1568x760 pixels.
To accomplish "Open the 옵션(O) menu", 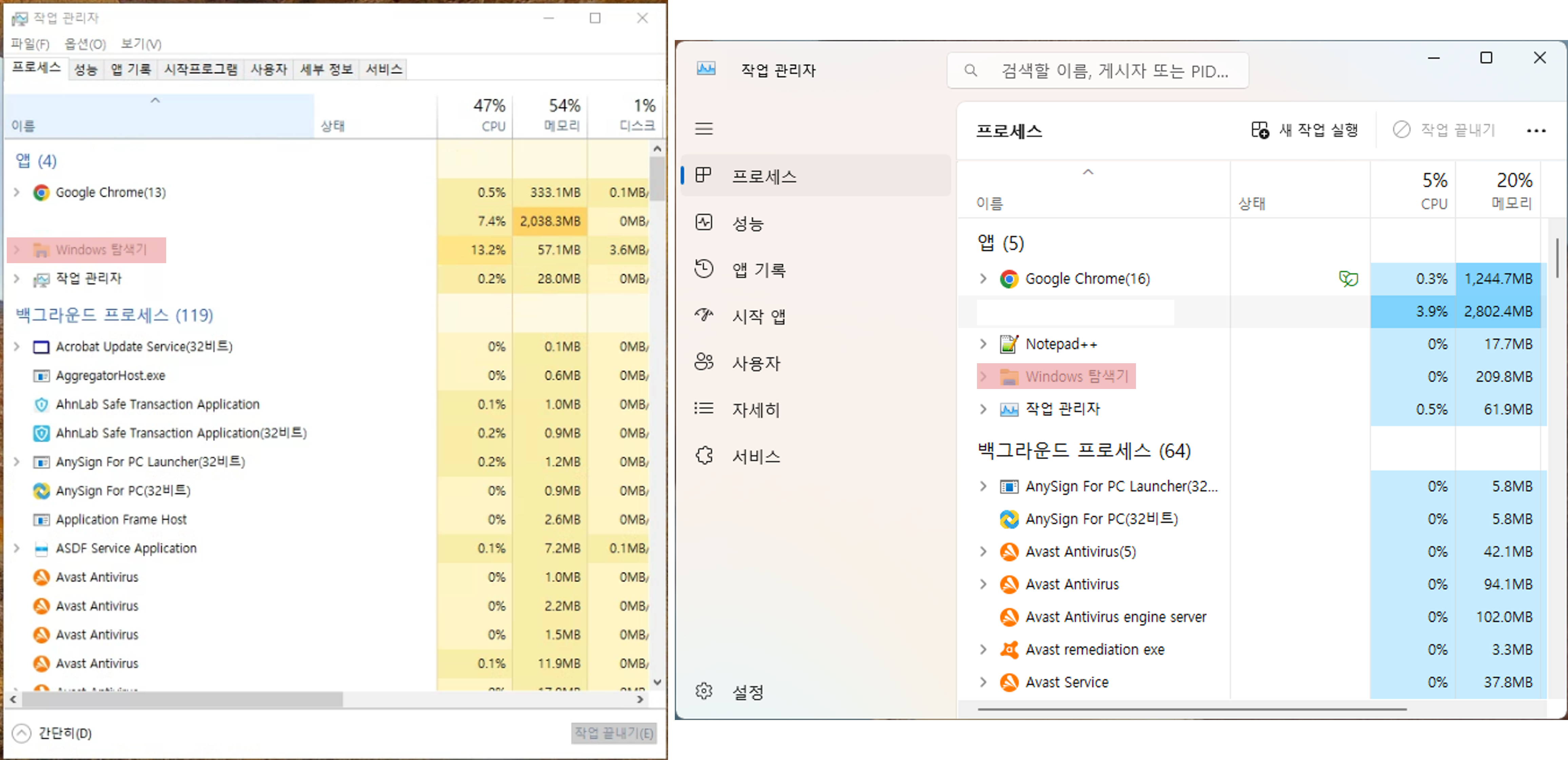I will (85, 44).
